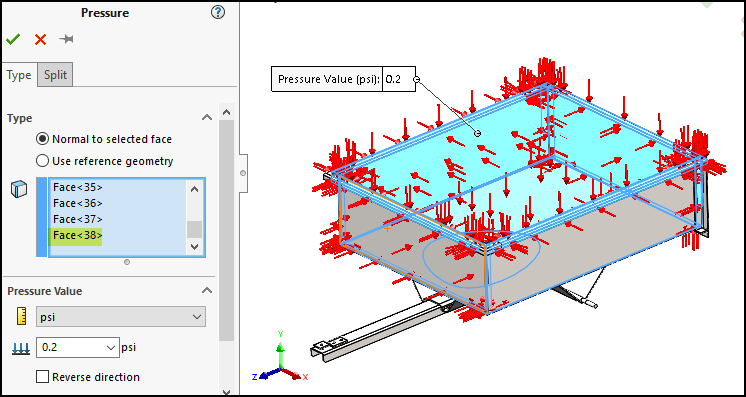This screenshot has height=397, width=746.
Task: Click face list scrollbar up arrow
Action: (x=194, y=189)
